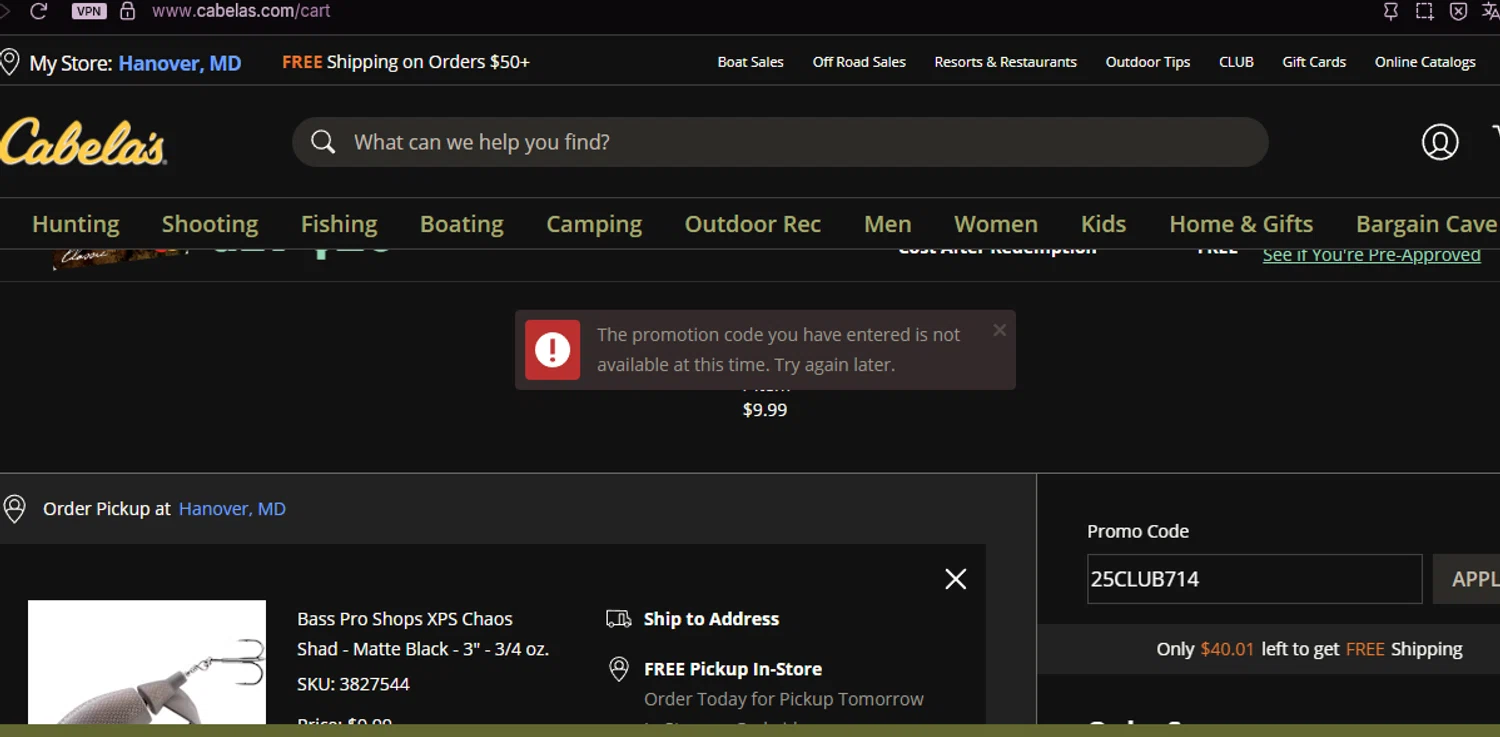Click the $40.01 left for FREE Shipping notice
The width and height of the screenshot is (1500, 737).
coord(1309,649)
